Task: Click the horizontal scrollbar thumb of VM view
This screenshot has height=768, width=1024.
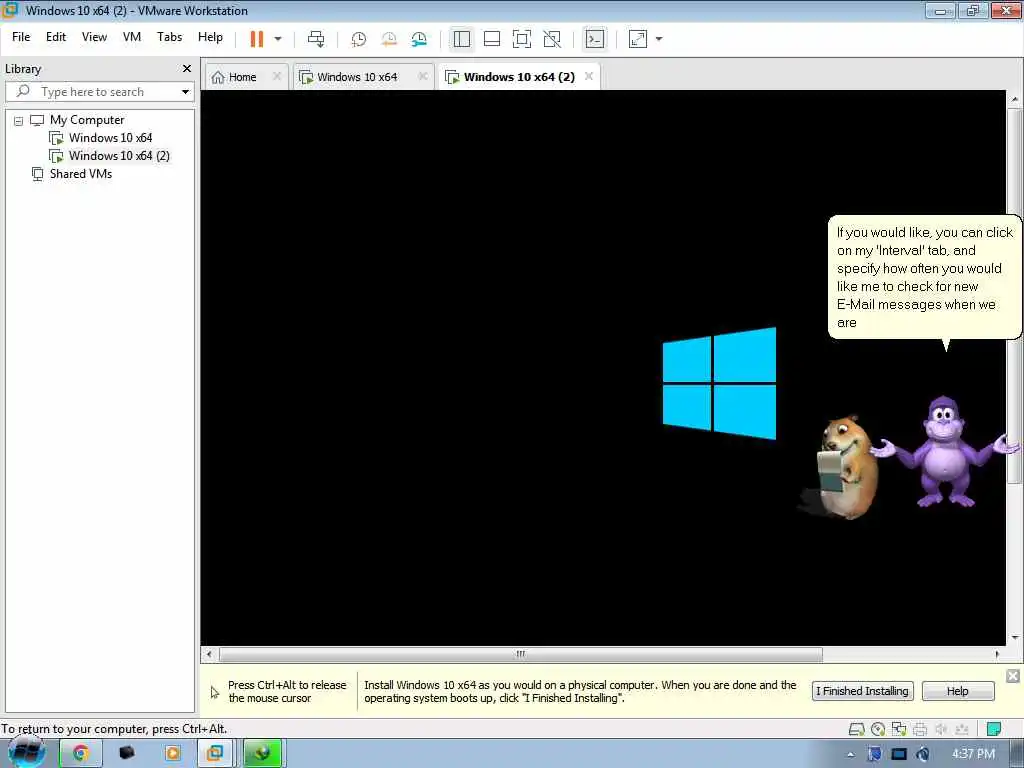Action: pyautogui.click(x=520, y=654)
